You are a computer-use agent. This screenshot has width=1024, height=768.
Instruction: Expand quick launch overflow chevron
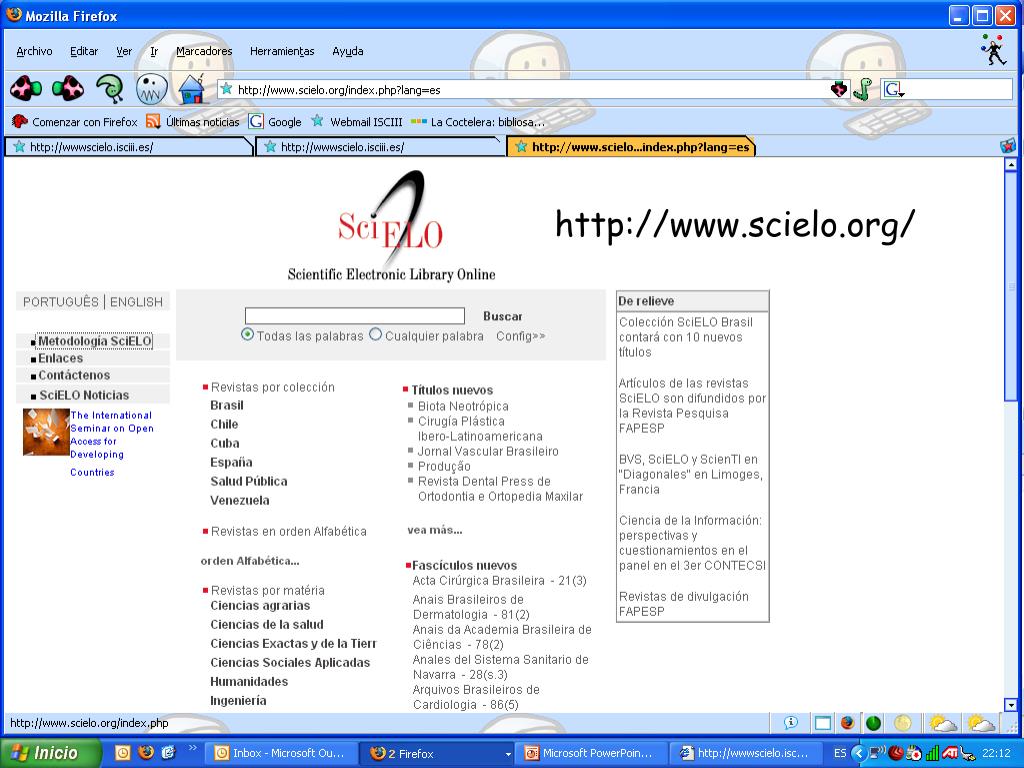click(x=193, y=748)
